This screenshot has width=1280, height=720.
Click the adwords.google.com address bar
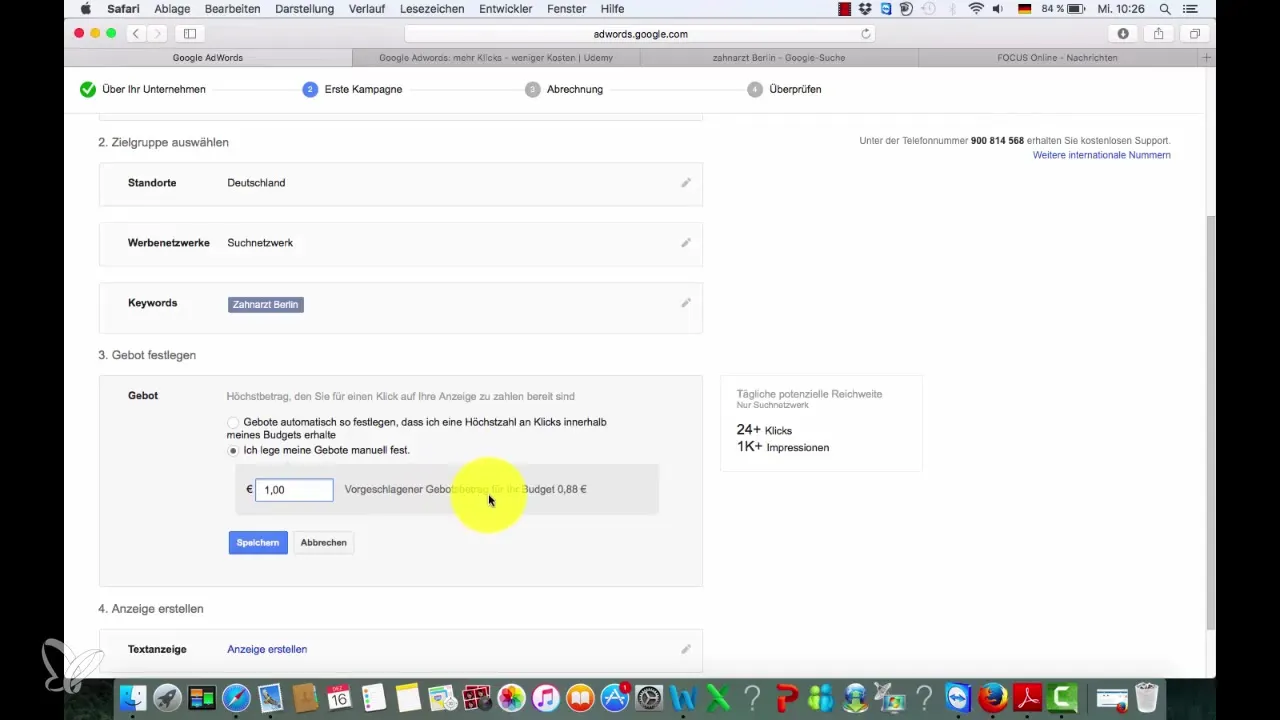pyautogui.click(x=640, y=33)
